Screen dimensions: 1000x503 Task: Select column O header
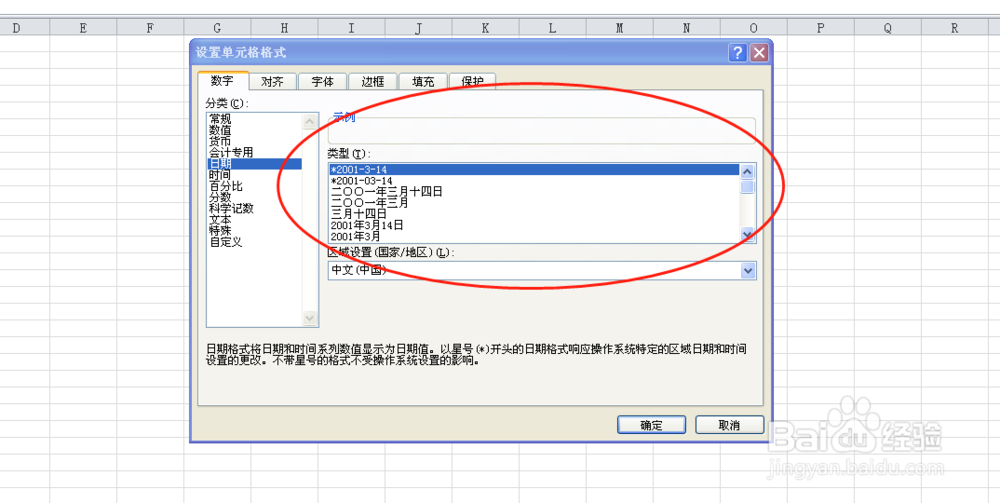754,27
